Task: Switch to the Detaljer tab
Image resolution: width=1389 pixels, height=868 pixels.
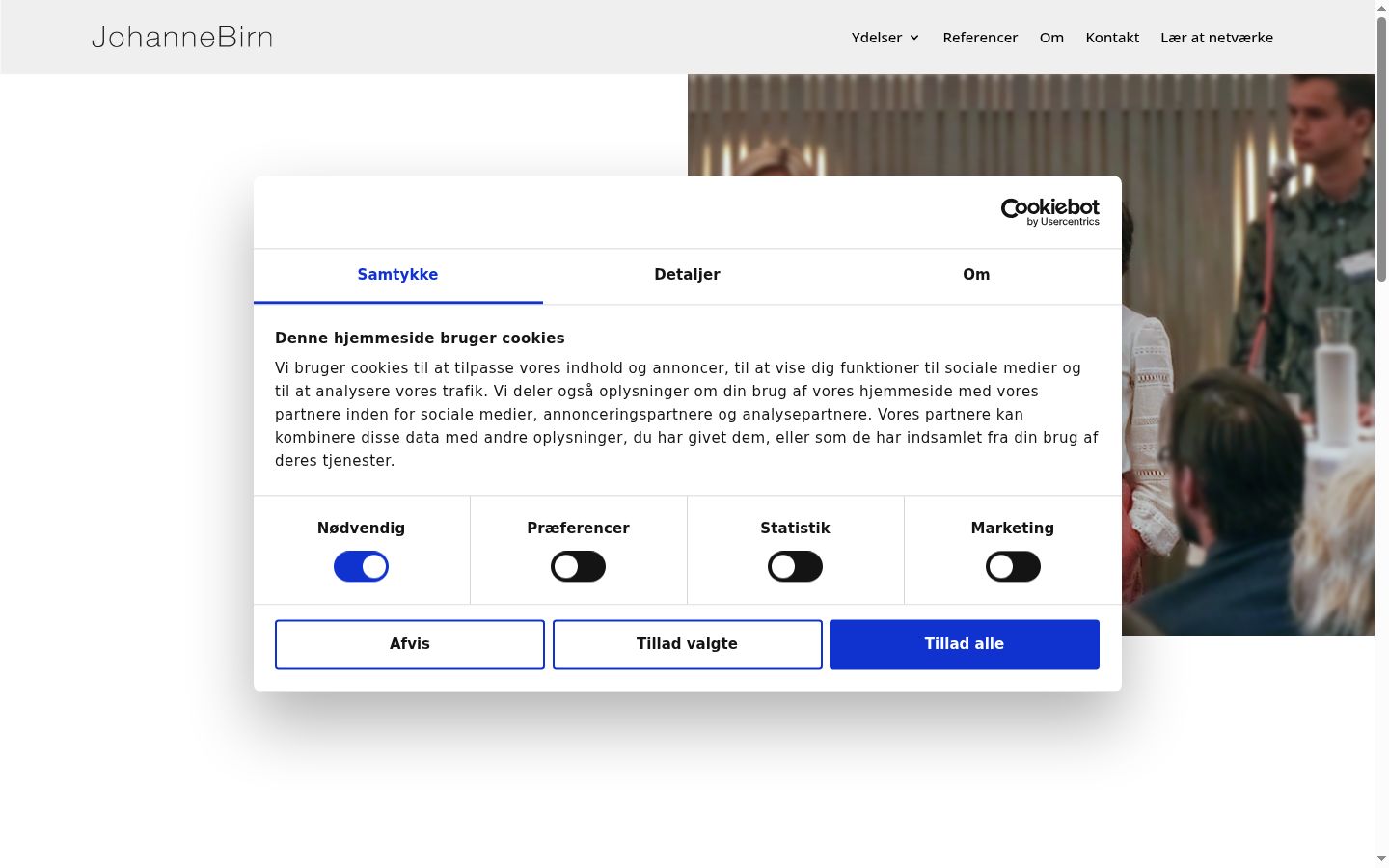Action: click(687, 275)
